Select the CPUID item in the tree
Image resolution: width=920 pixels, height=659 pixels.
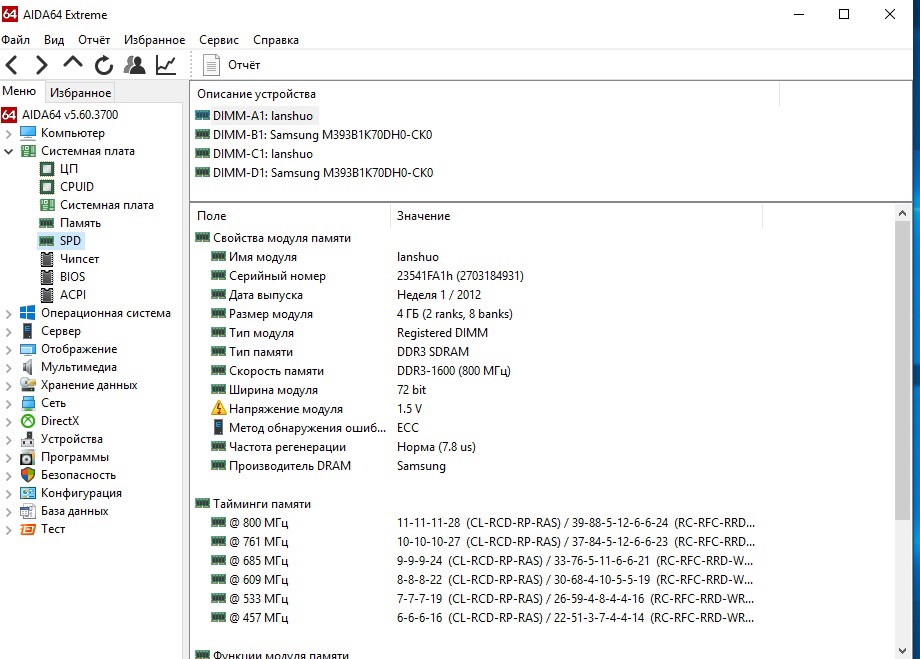[77, 187]
